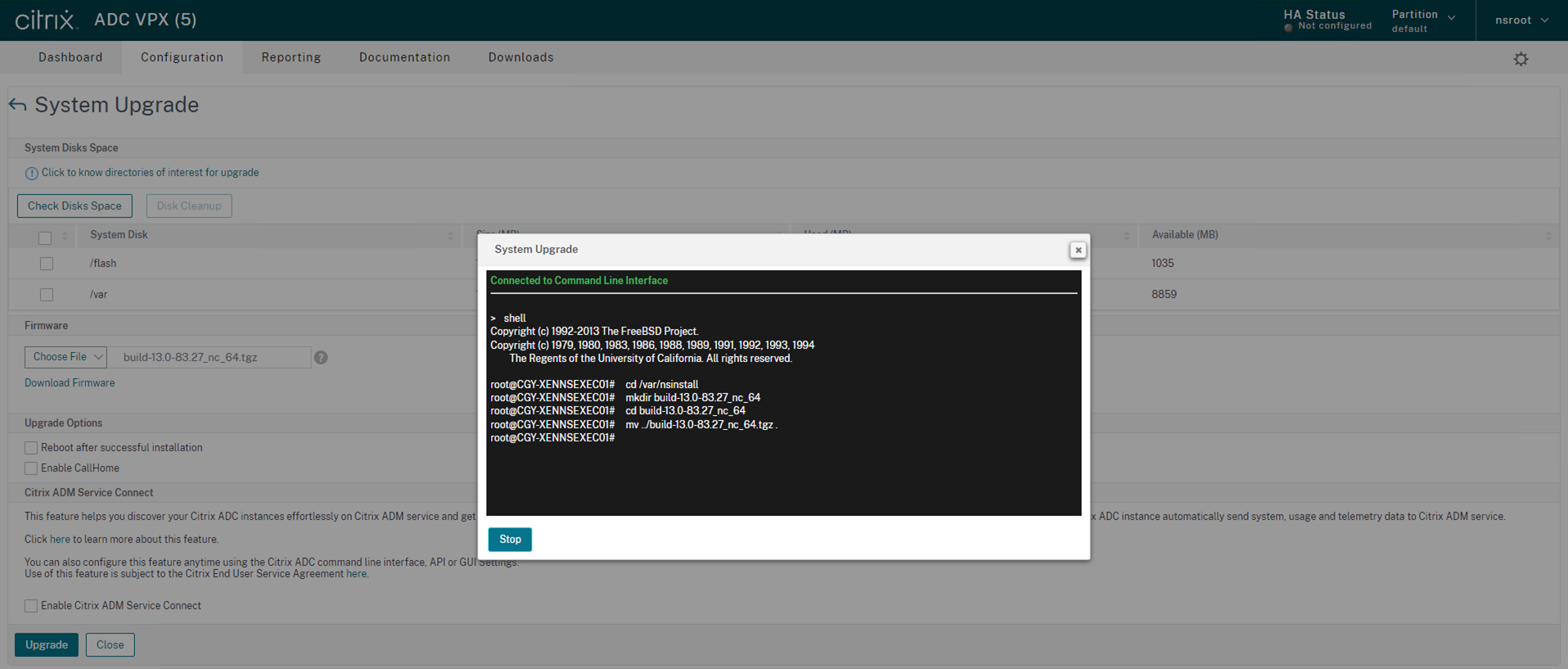
Task: Select the /flash disk checkbox
Action: click(x=47, y=264)
